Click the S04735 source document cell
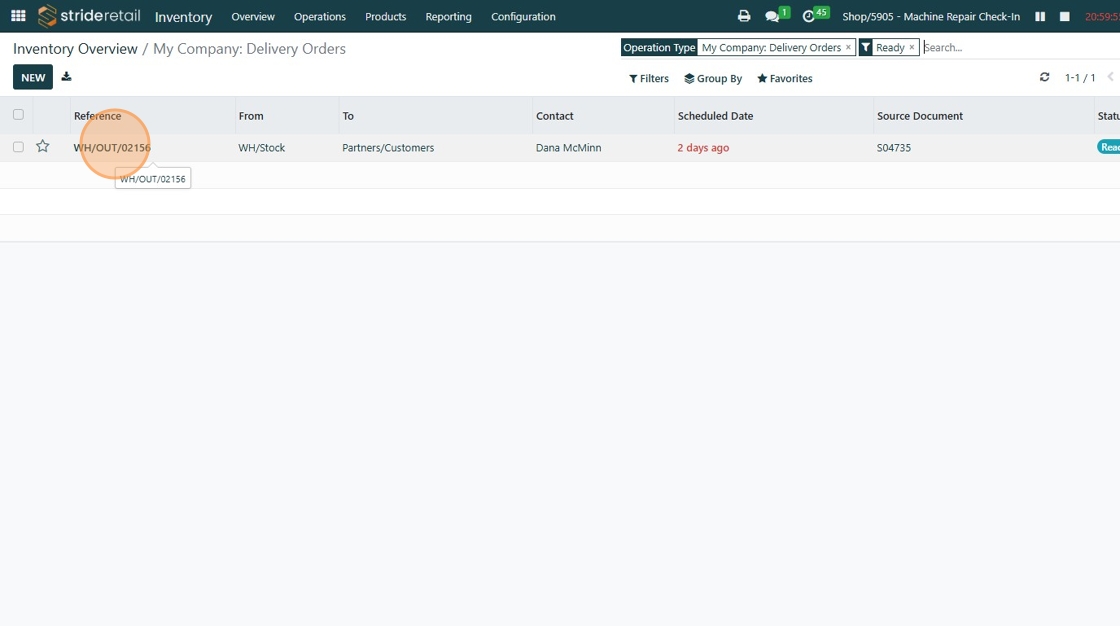 tap(894, 147)
